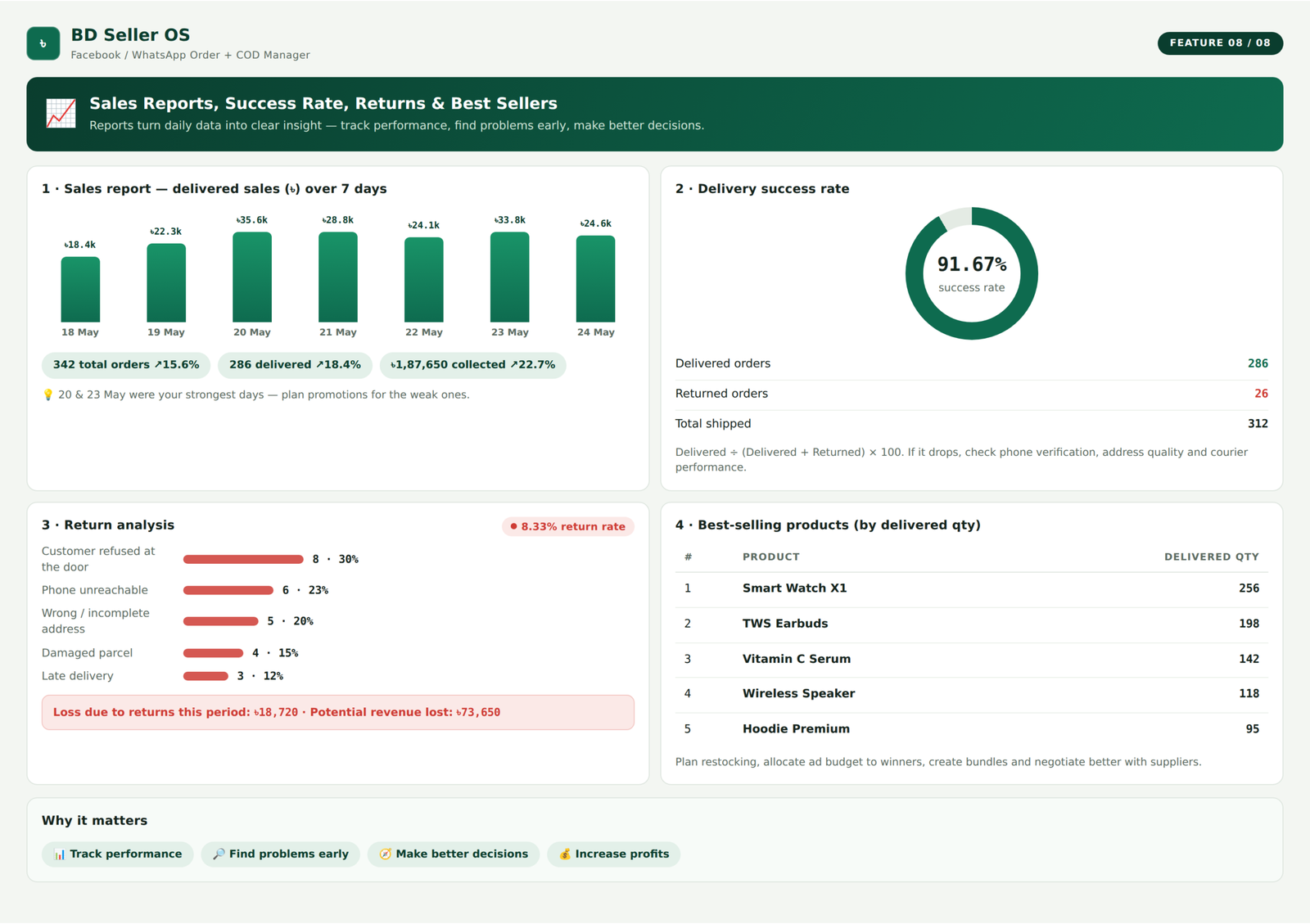Screen dimensions: 1310x924
Task: Click the 20 May bar in sales chart
Action: (252, 277)
